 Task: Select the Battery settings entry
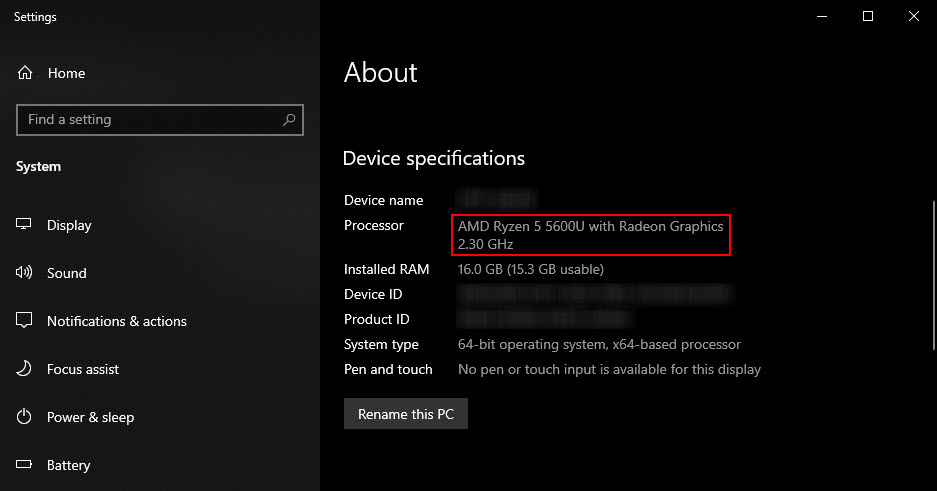[x=68, y=465]
